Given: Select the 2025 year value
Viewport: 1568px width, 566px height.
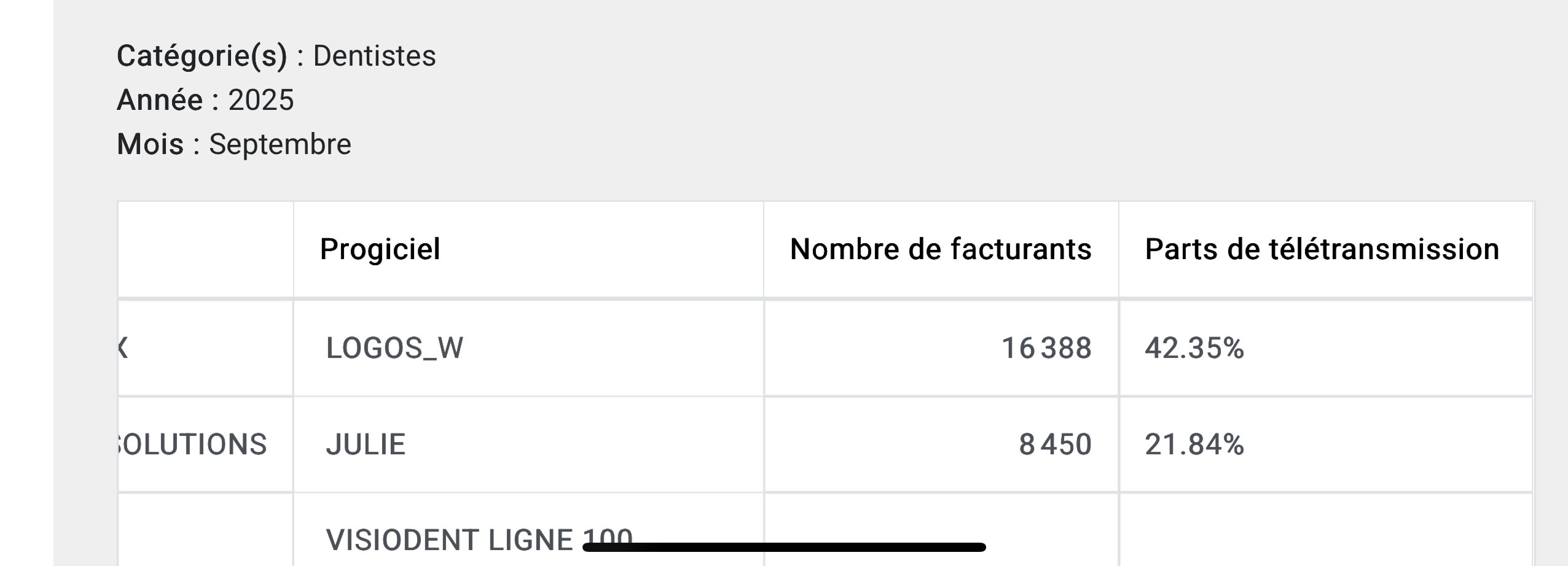Looking at the screenshot, I should tap(261, 100).
